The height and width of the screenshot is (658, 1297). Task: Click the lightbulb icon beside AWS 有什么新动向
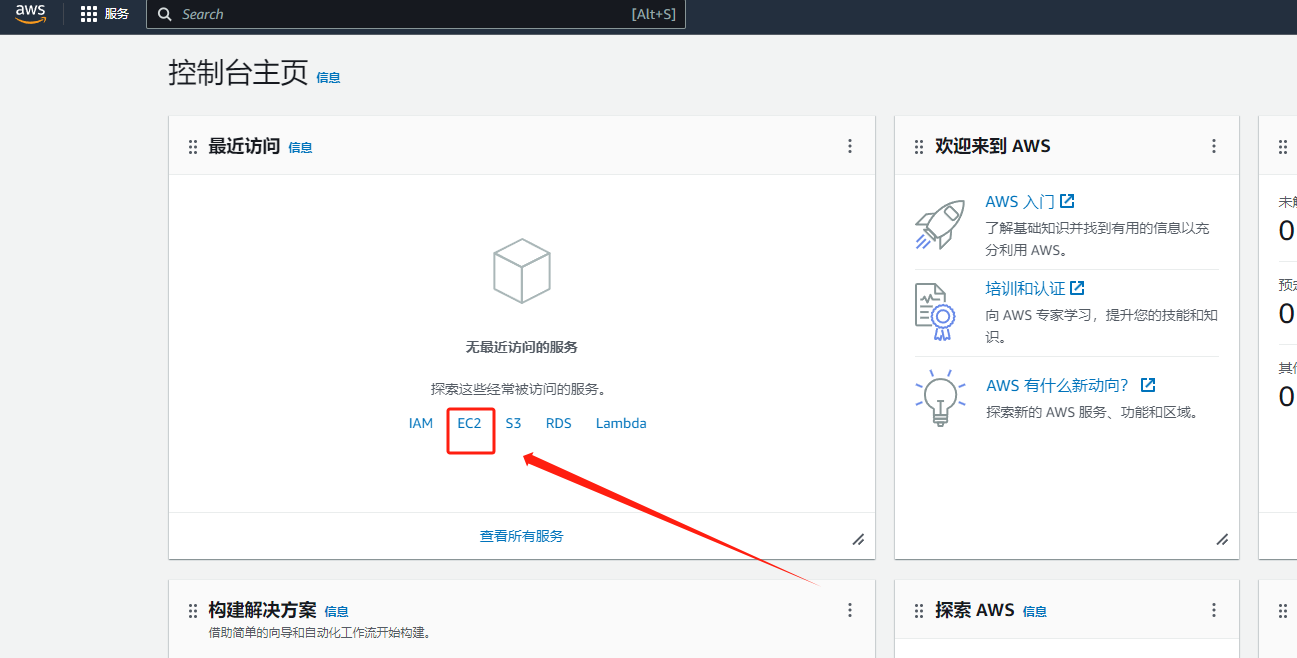[940, 397]
